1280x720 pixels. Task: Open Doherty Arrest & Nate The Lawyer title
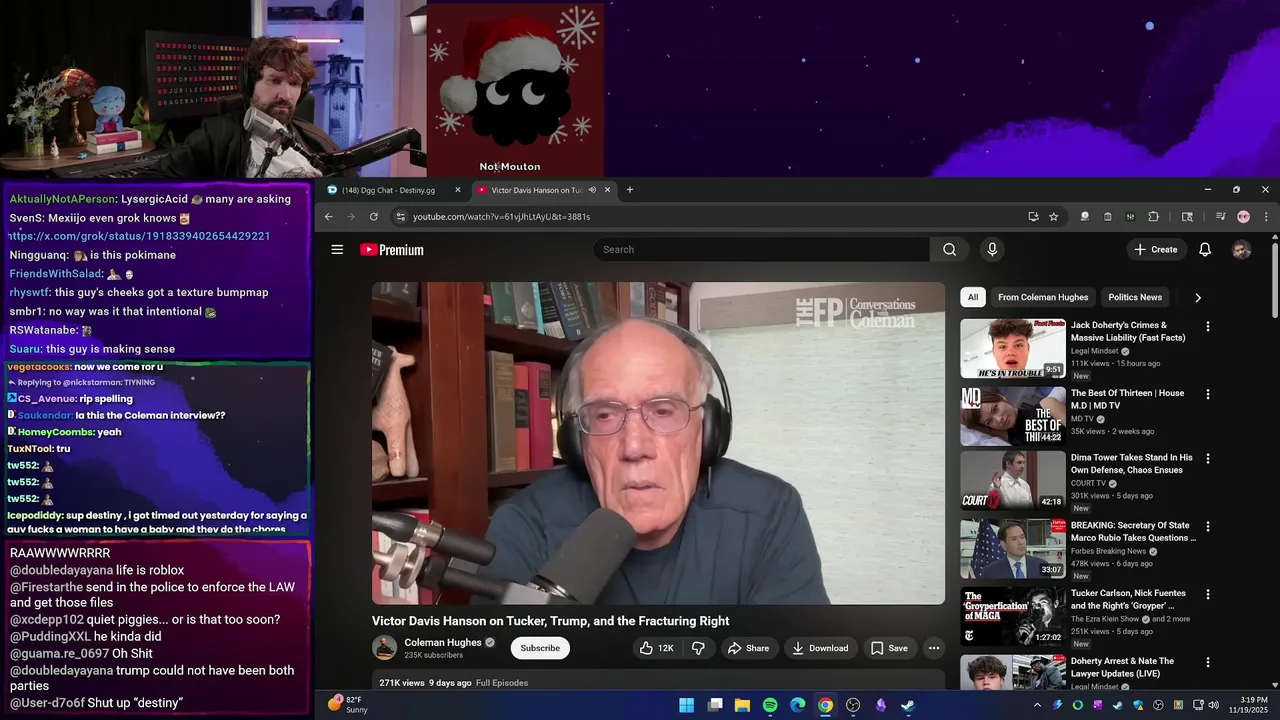[x=1122, y=667]
